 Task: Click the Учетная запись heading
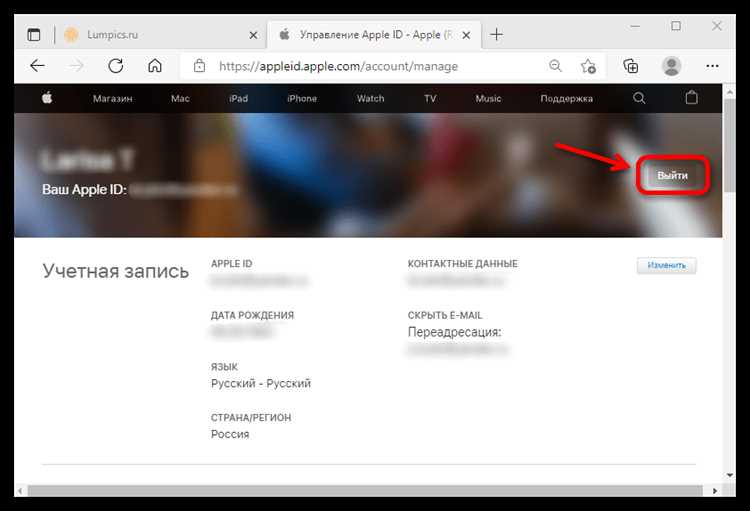[116, 271]
